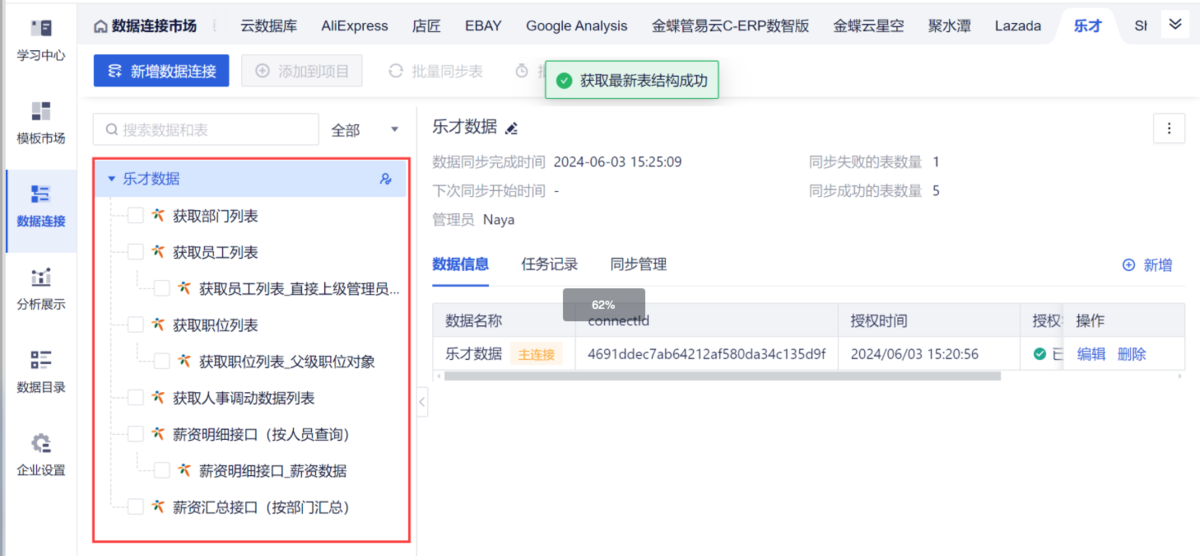Open 模板市场 in the sidebar
Screen dimensions: 1200x556
click(41, 123)
